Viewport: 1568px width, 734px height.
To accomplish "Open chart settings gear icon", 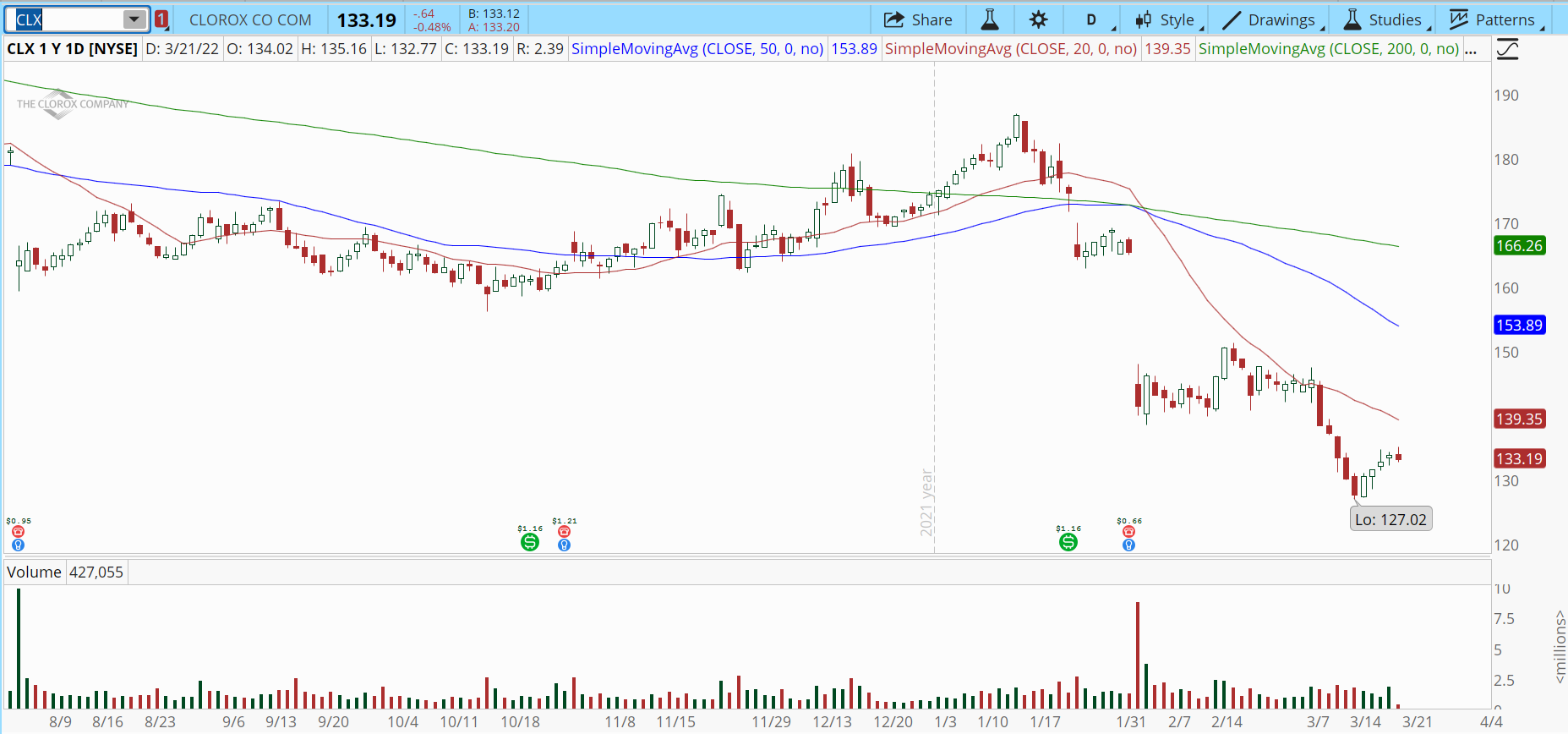I will point(1039,19).
